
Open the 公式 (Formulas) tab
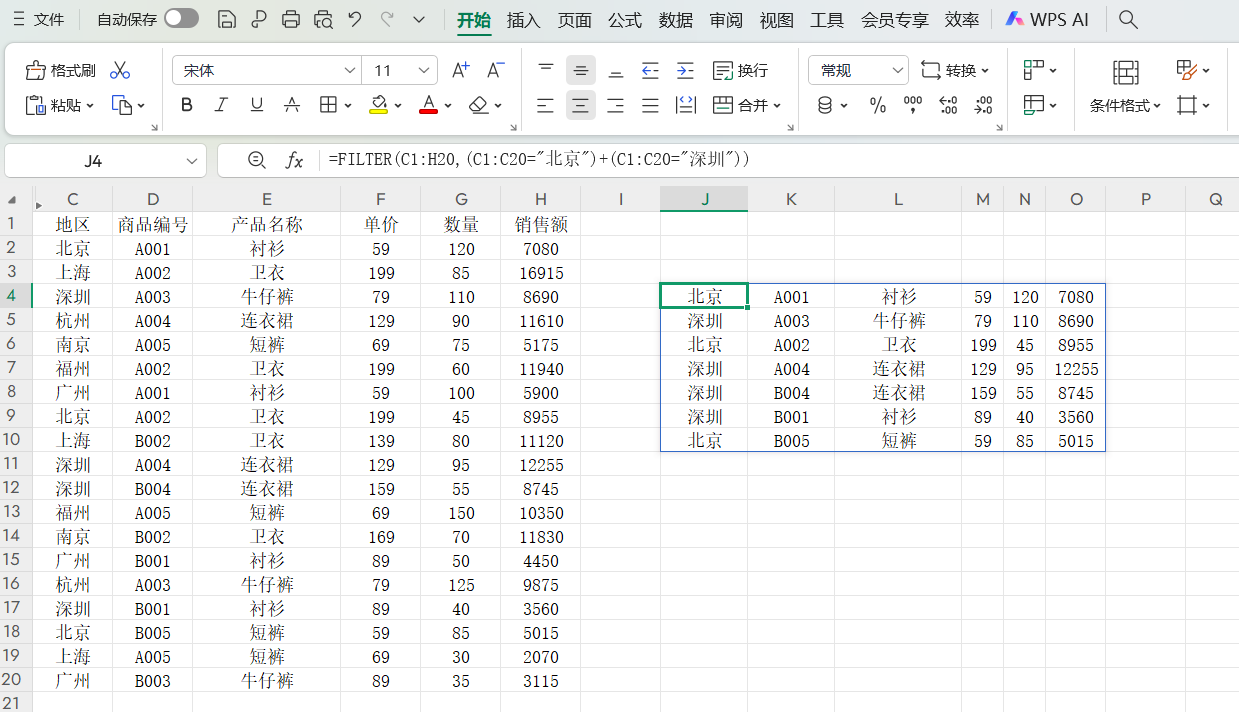pyautogui.click(x=625, y=20)
